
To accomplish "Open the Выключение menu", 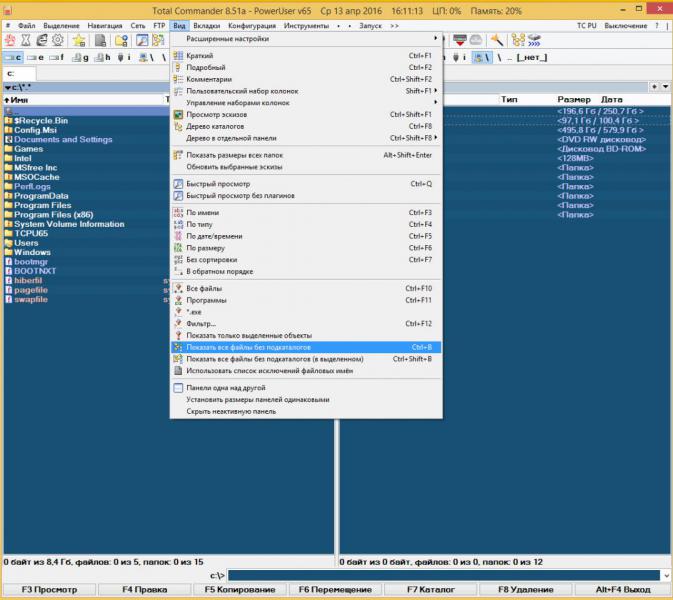I will coord(625,26).
